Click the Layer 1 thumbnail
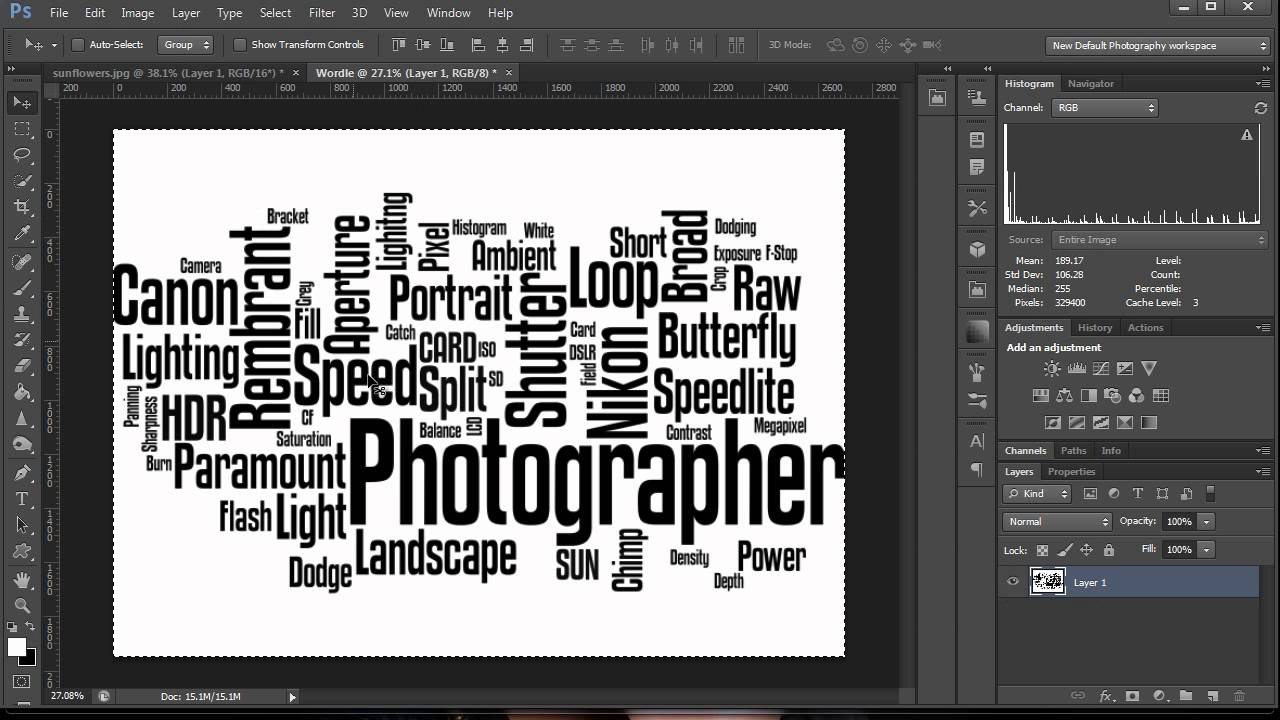Screen dimensions: 1280x720 point(1048,582)
